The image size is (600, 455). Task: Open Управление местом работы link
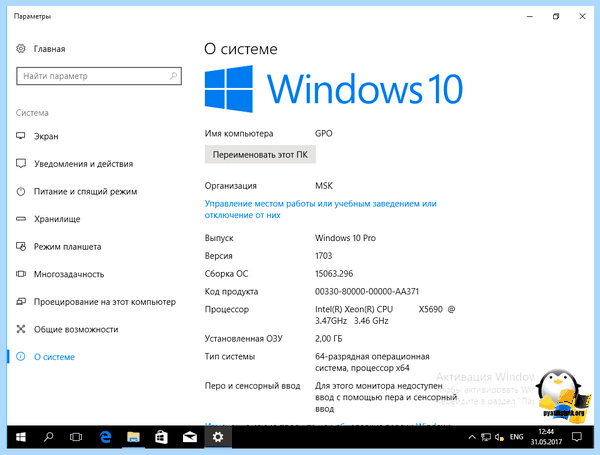tap(320, 209)
